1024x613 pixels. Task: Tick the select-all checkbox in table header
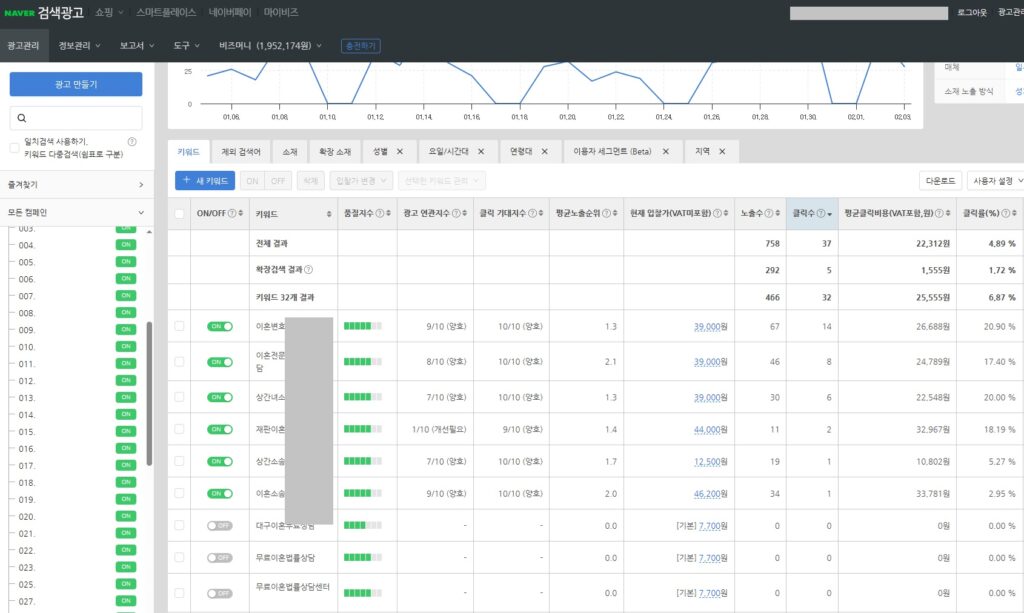coord(179,214)
